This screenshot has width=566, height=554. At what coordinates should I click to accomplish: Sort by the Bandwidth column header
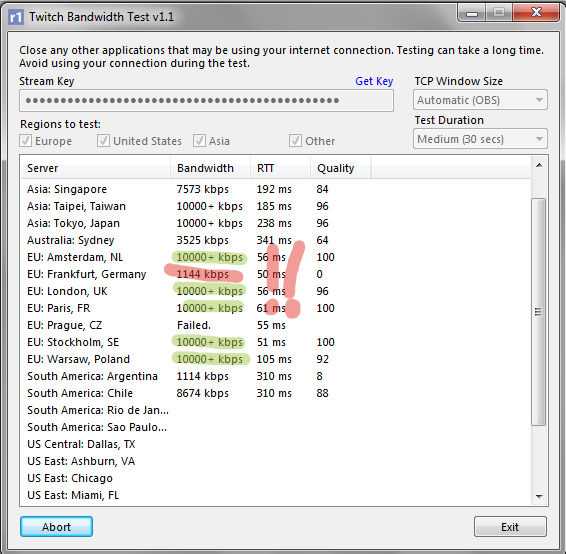(210, 168)
